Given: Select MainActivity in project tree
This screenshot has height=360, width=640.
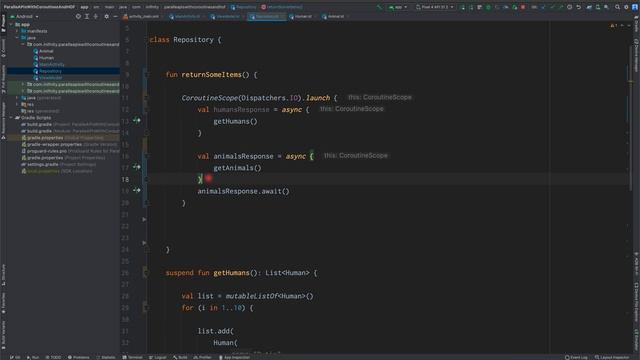Looking at the screenshot, I should pyautogui.click(x=51, y=64).
